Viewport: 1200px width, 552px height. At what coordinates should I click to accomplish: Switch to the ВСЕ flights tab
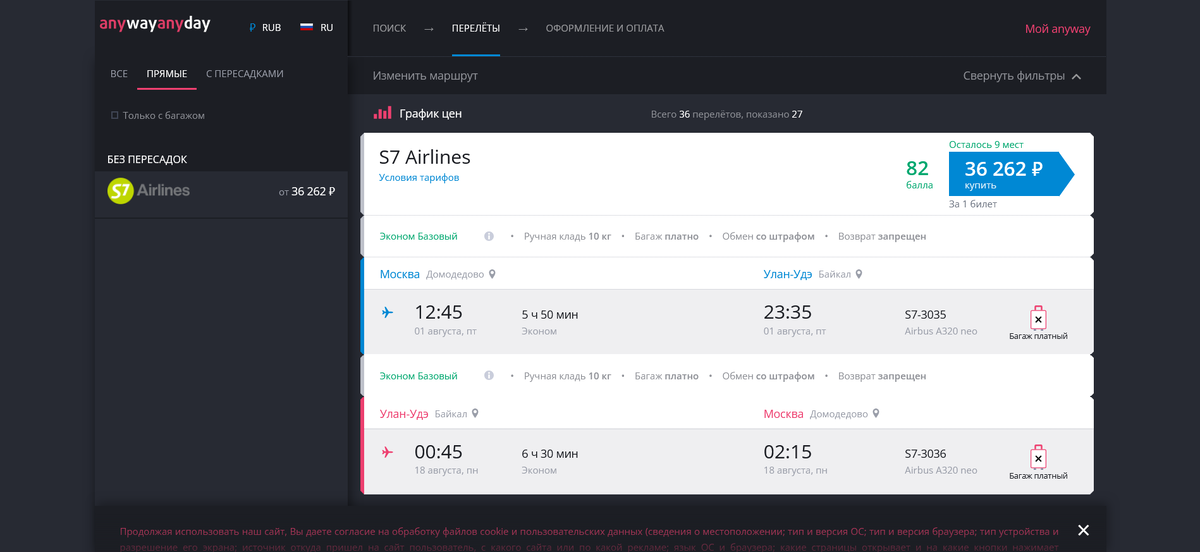119,74
